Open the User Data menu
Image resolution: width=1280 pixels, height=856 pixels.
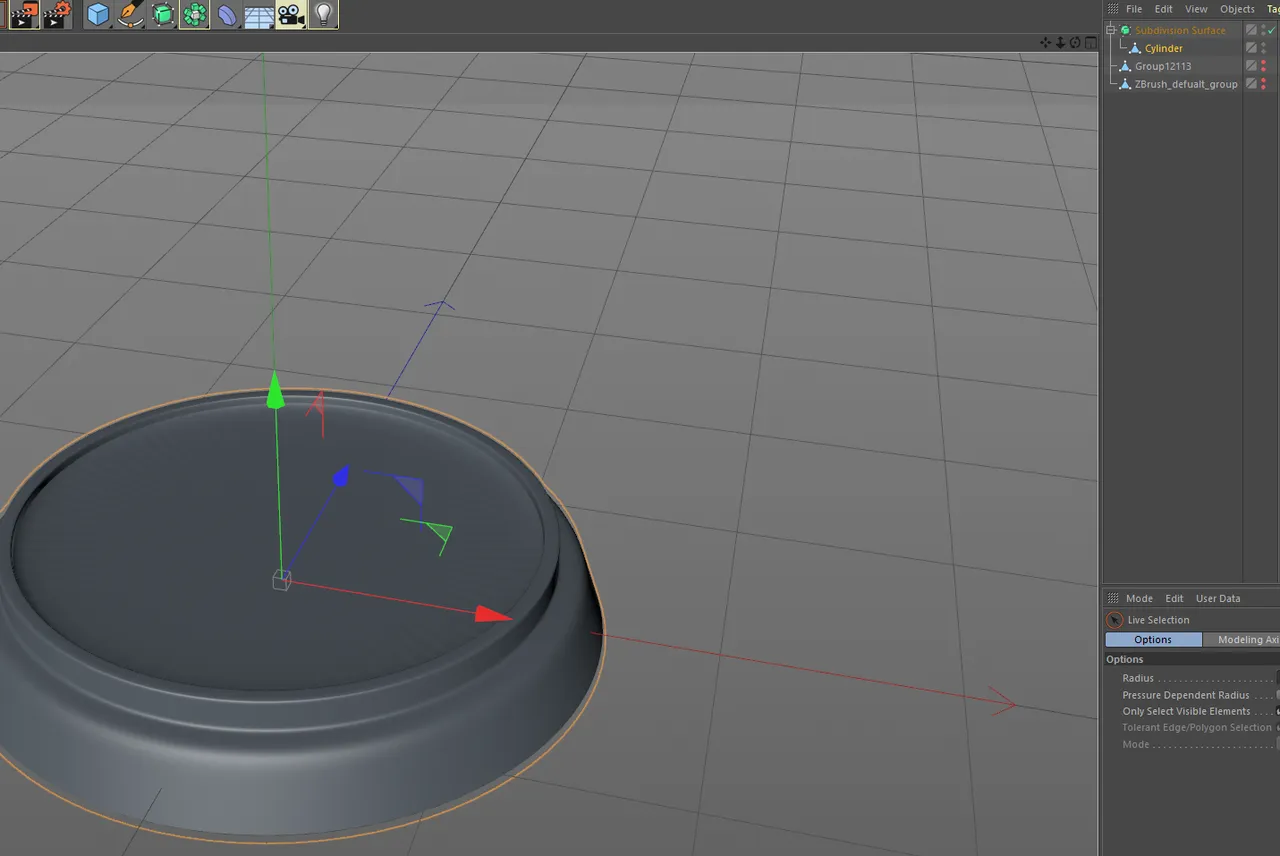click(x=1218, y=598)
